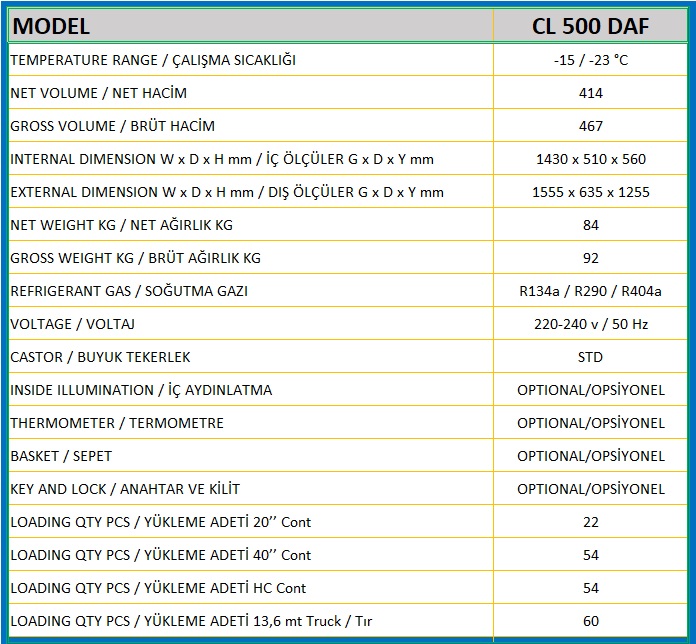Select the 20'' Cont loading quantity 22
696x644 pixels.
click(591, 522)
